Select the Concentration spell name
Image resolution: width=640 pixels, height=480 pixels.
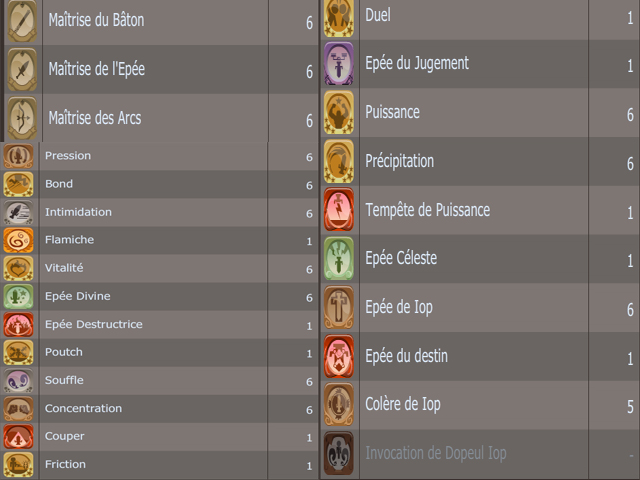coord(83,408)
